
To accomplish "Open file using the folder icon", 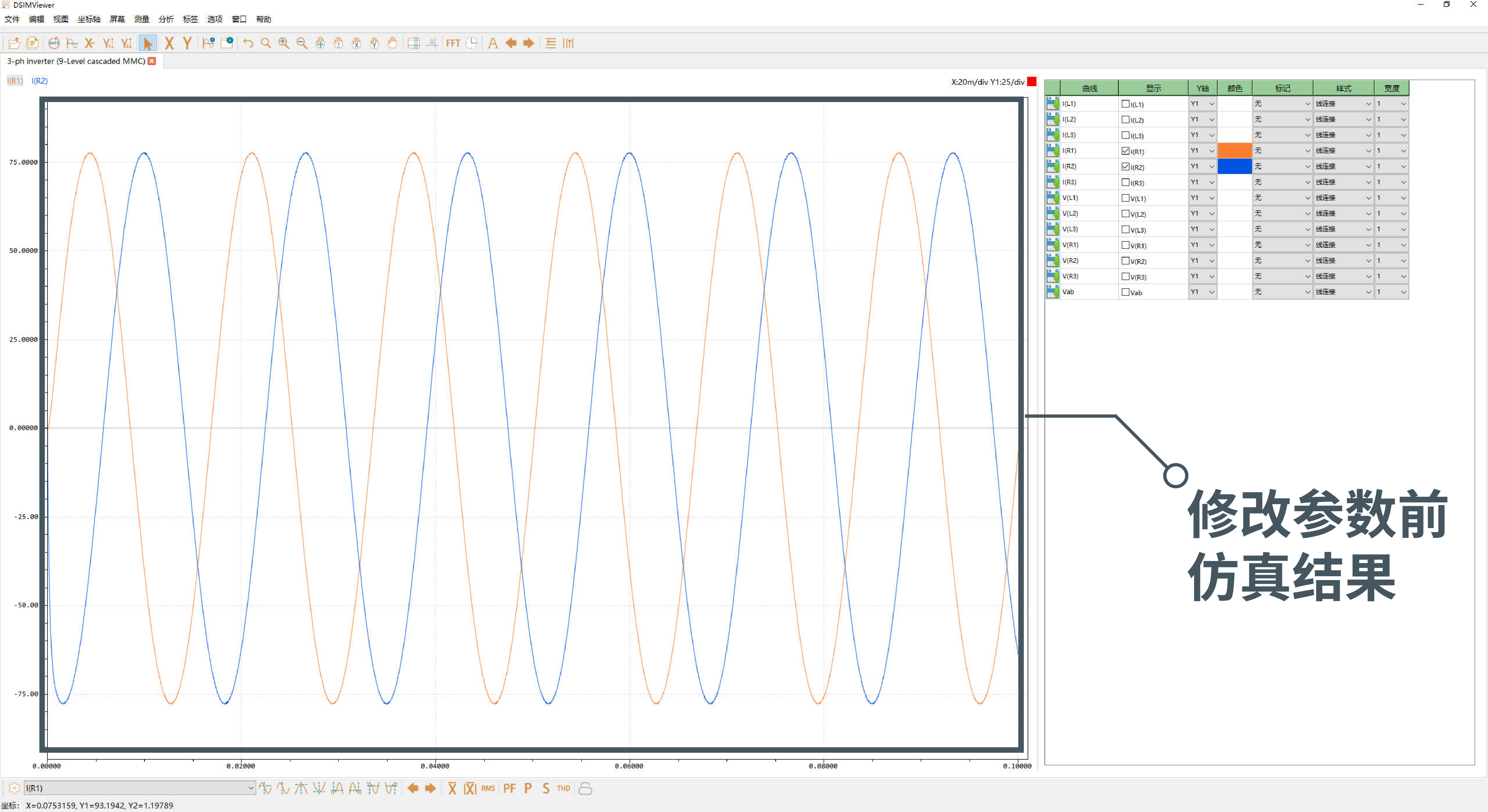I will pos(15,43).
